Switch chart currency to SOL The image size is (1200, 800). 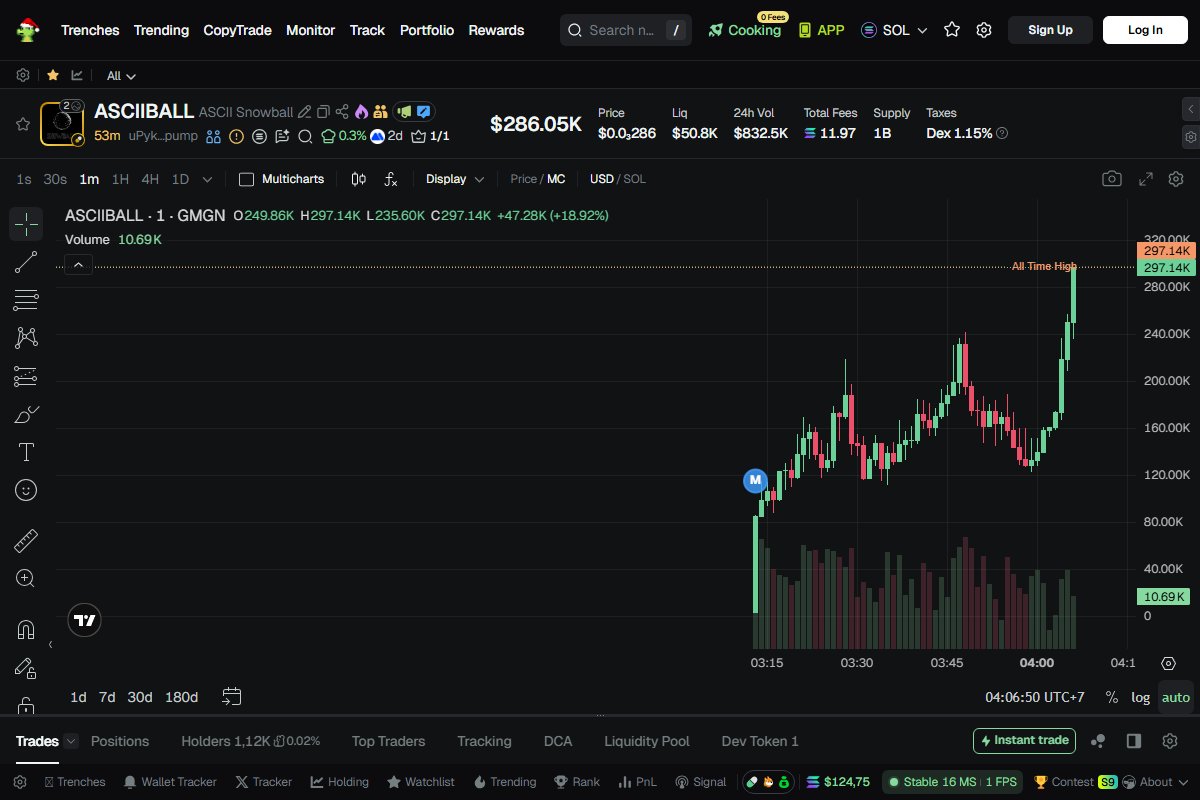coord(635,179)
